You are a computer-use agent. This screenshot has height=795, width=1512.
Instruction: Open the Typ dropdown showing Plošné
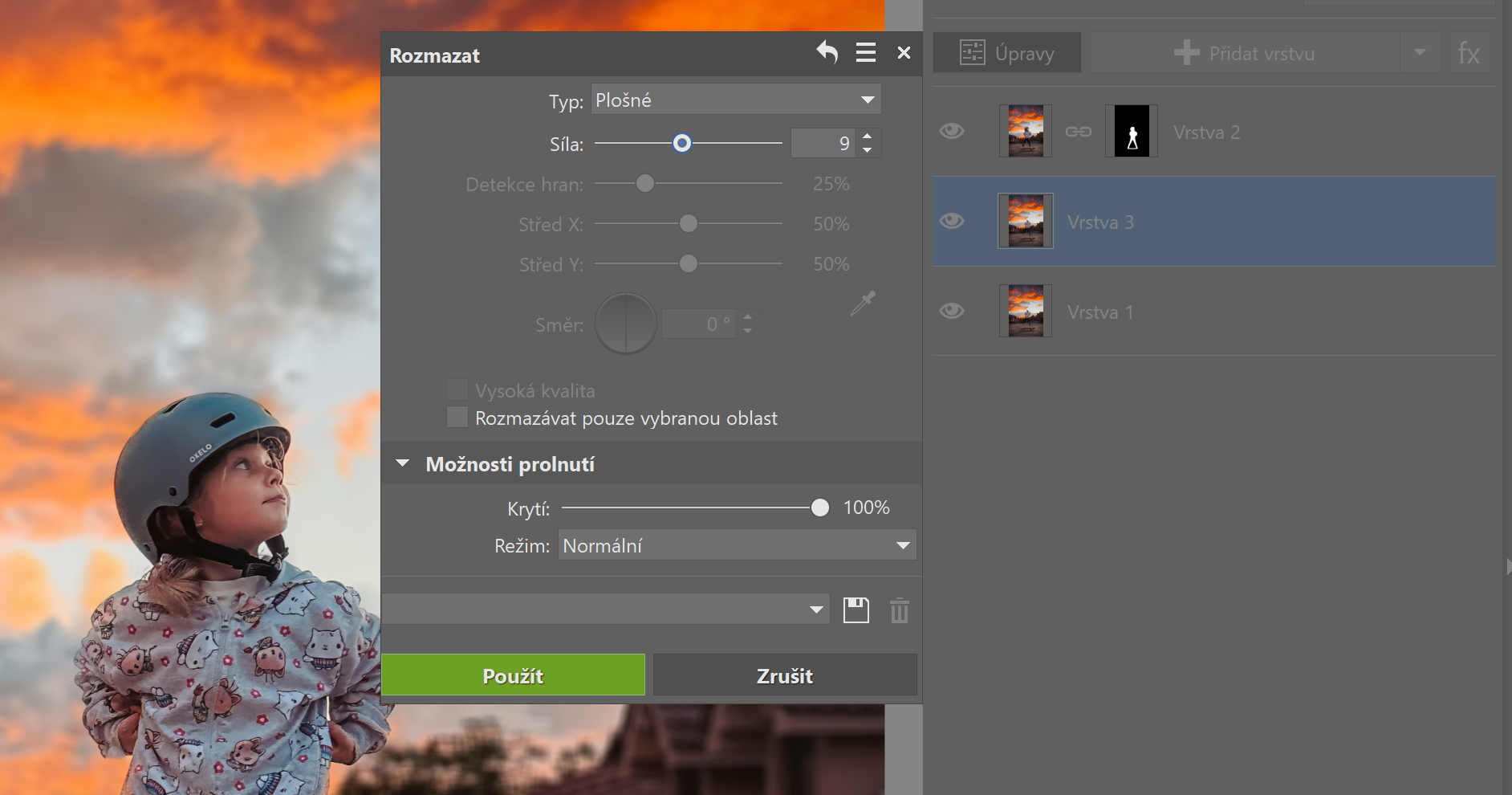tap(736, 100)
